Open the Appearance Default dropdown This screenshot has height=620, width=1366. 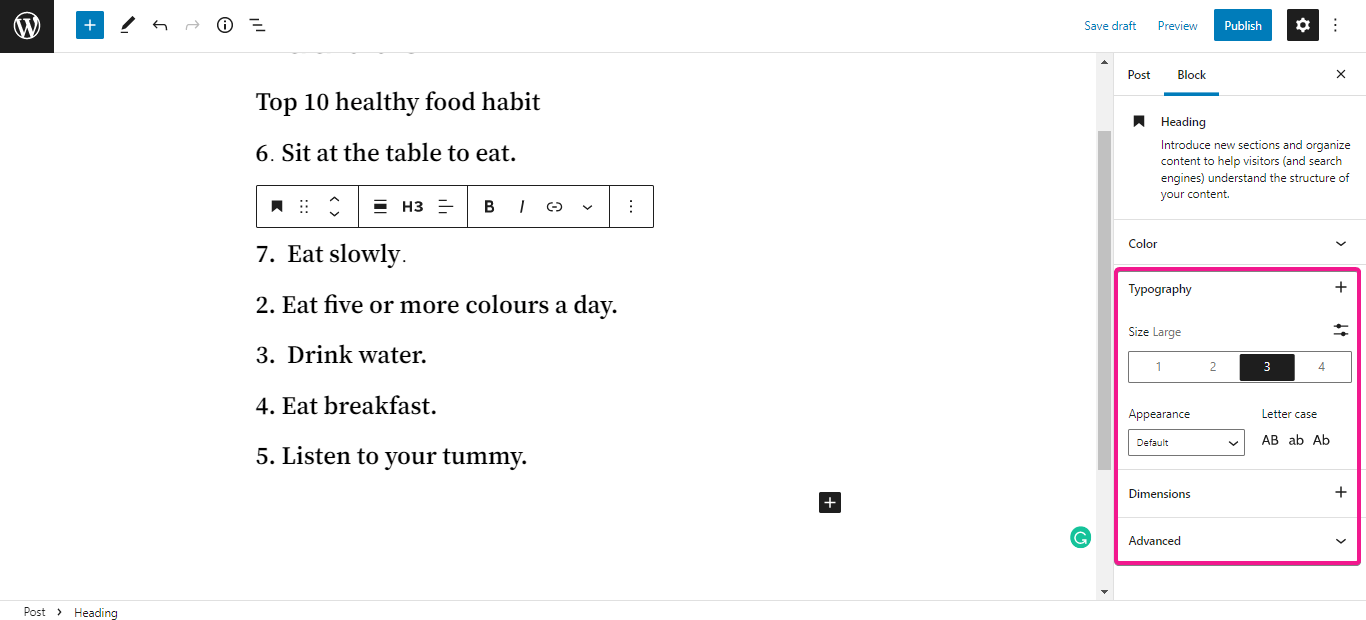[x=1186, y=442]
